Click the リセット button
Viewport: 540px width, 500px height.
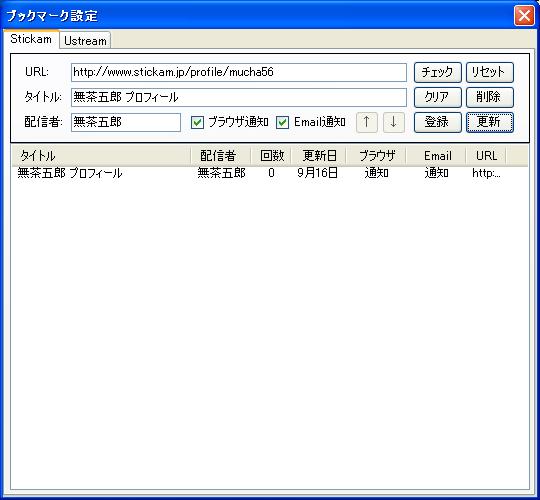(489, 72)
